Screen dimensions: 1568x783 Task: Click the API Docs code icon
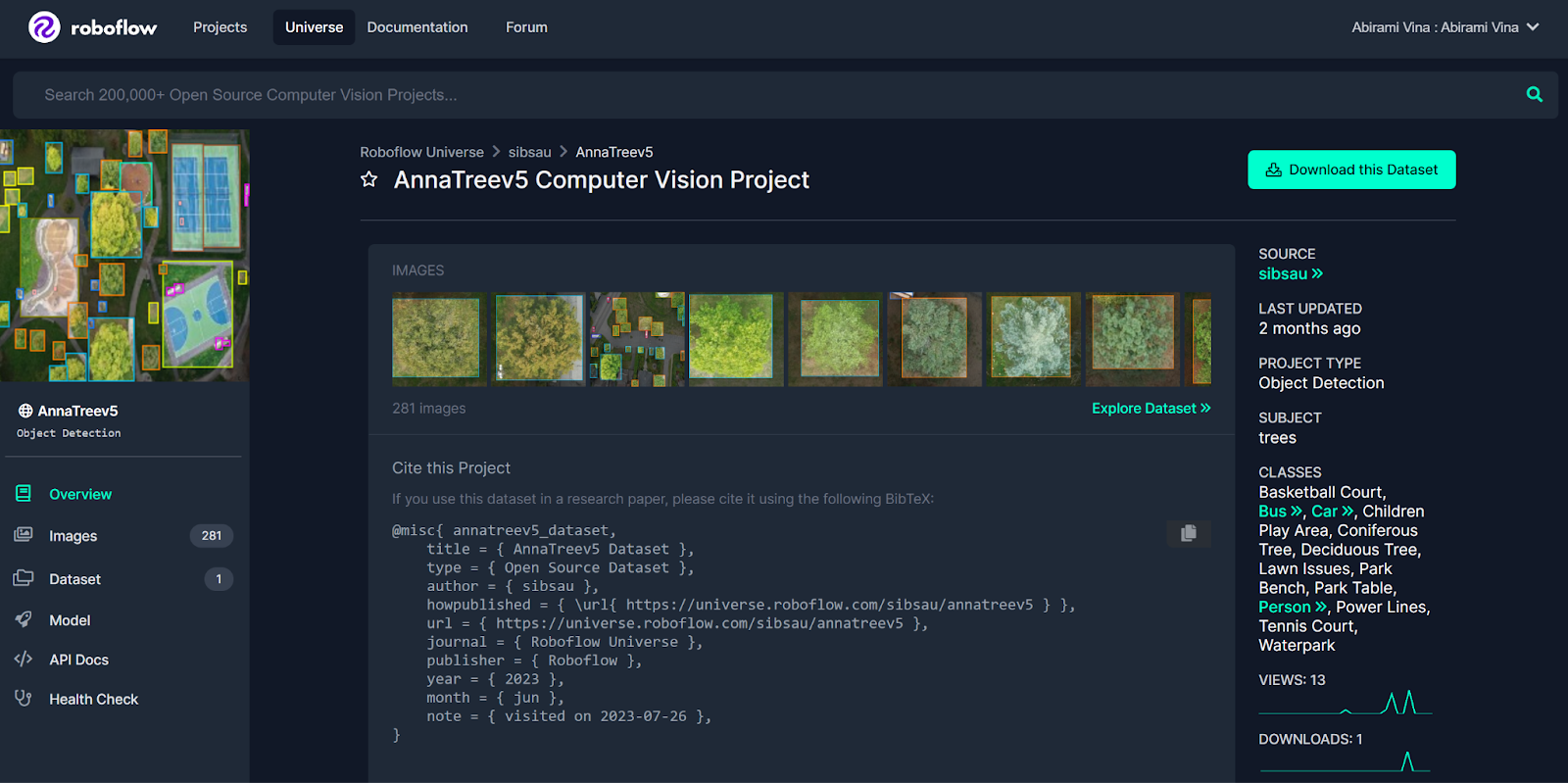pyautogui.click(x=24, y=660)
